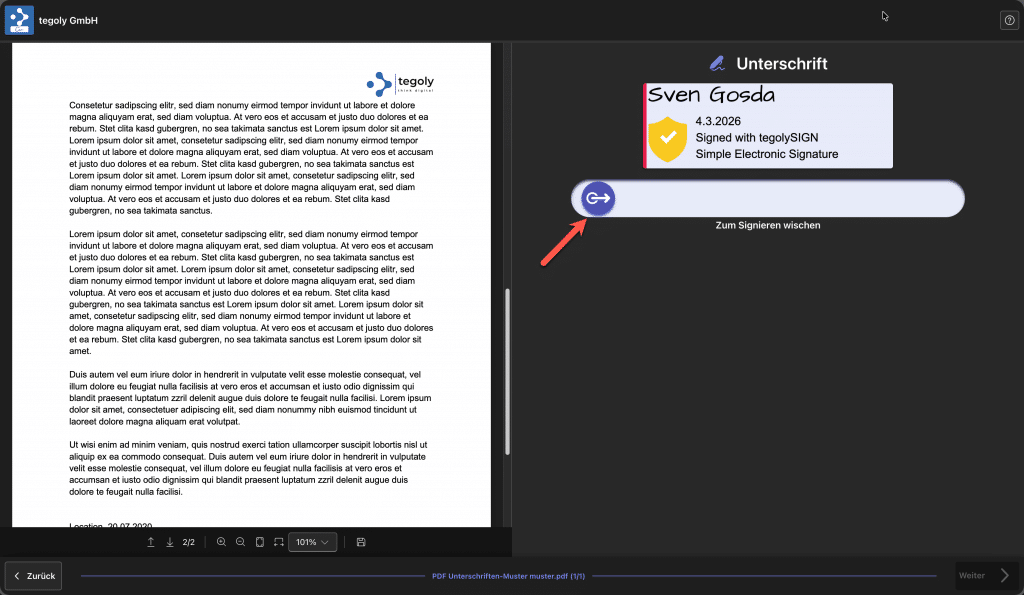Zoom out of the PDF document
This screenshot has height=595, width=1024.
click(x=241, y=542)
